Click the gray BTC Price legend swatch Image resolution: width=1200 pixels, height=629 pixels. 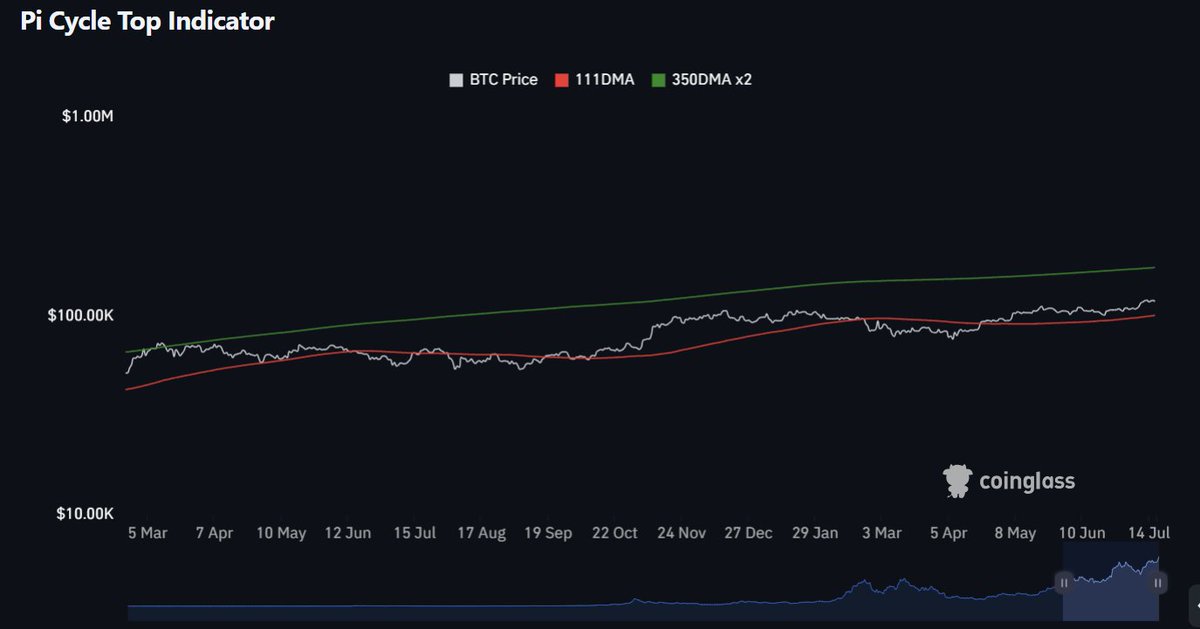(x=455, y=79)
